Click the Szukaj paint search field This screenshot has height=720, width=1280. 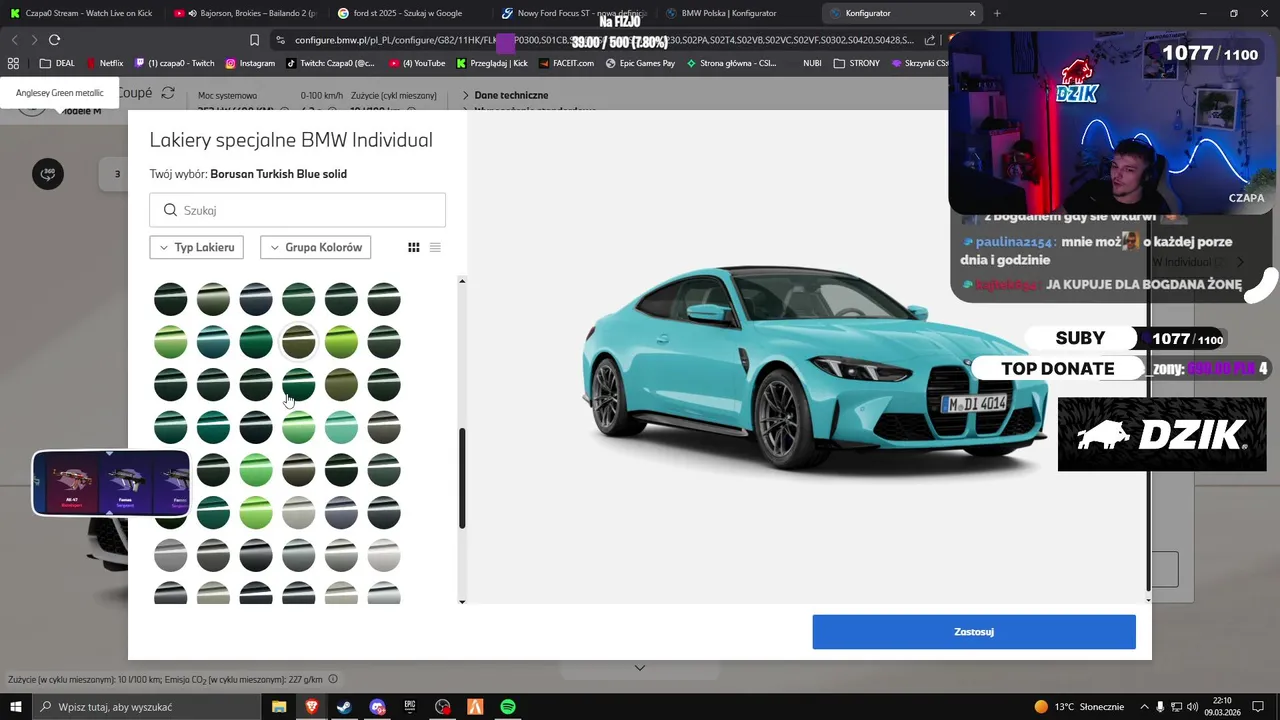tap(297, 210)
